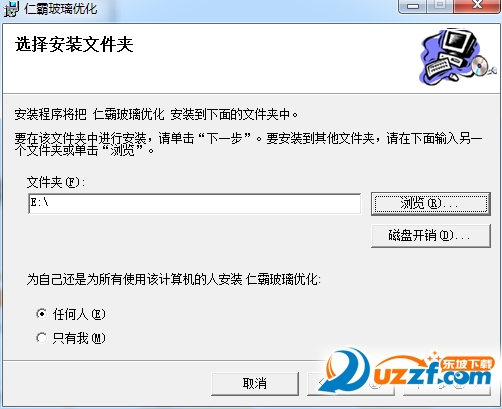Click the disabled maximize window button
This screenshot has width=502, height=409.
click(x=440, y=6)
